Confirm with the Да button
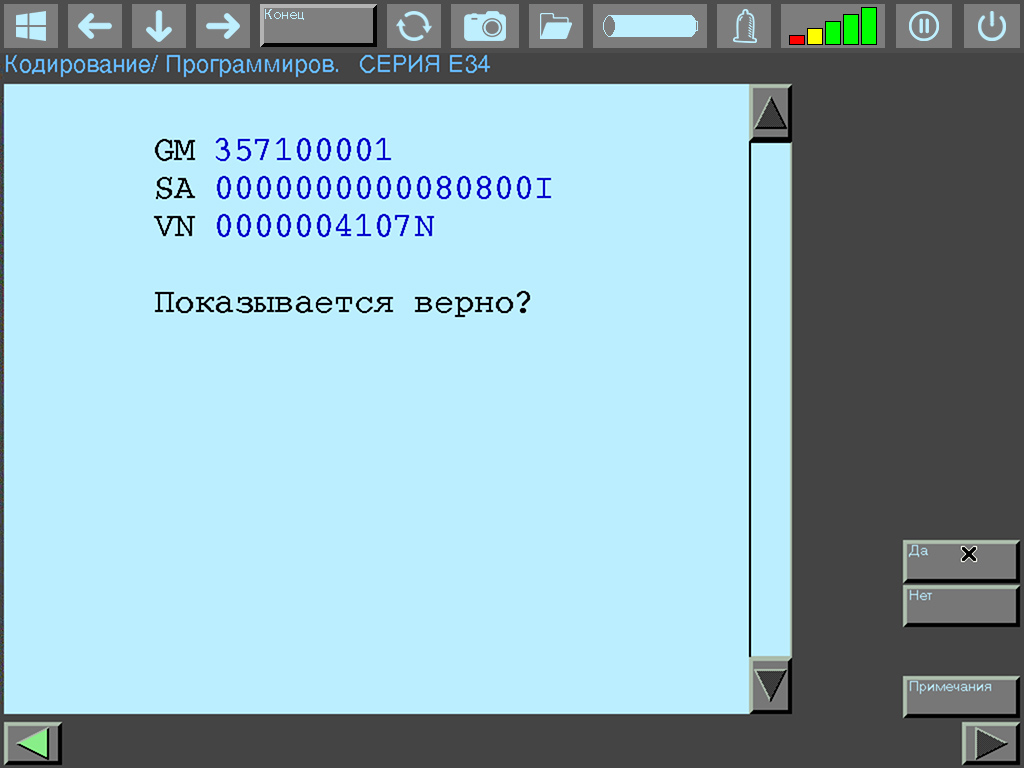This screenshot has width=1024, height=768. [x=960, y=561]
